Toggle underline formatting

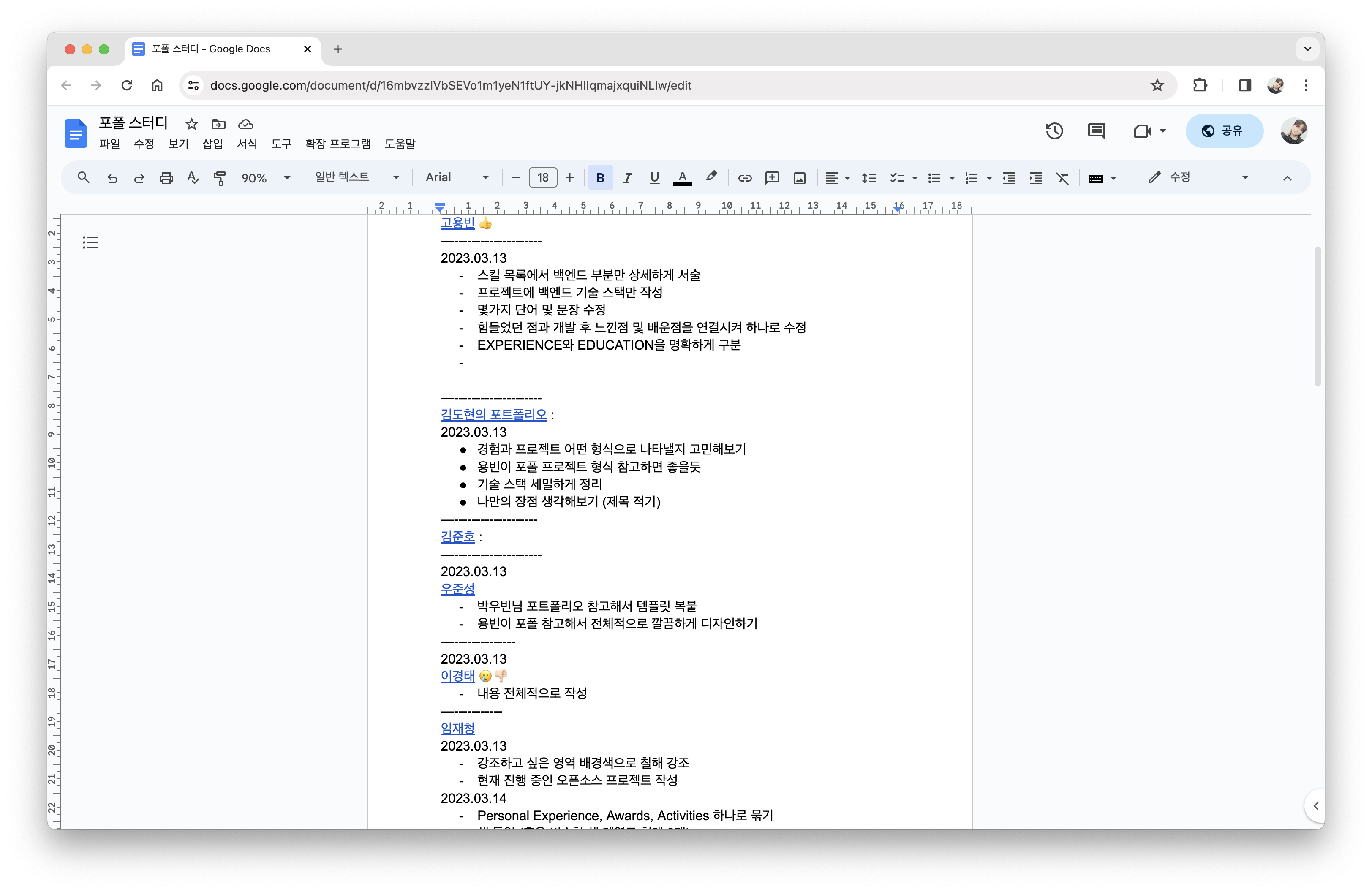coord(654,178)
